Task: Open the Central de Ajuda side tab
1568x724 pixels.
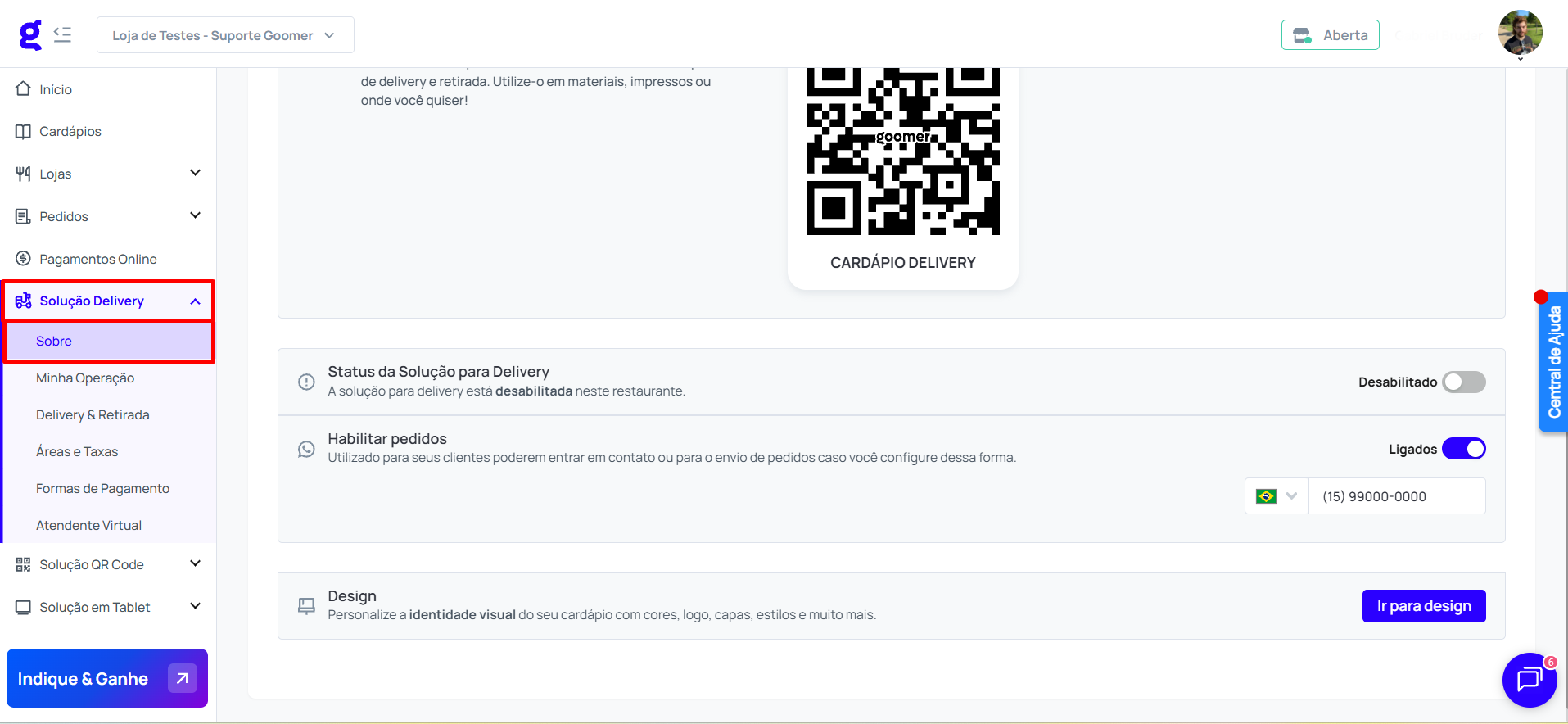Action: pos(1553,362)
